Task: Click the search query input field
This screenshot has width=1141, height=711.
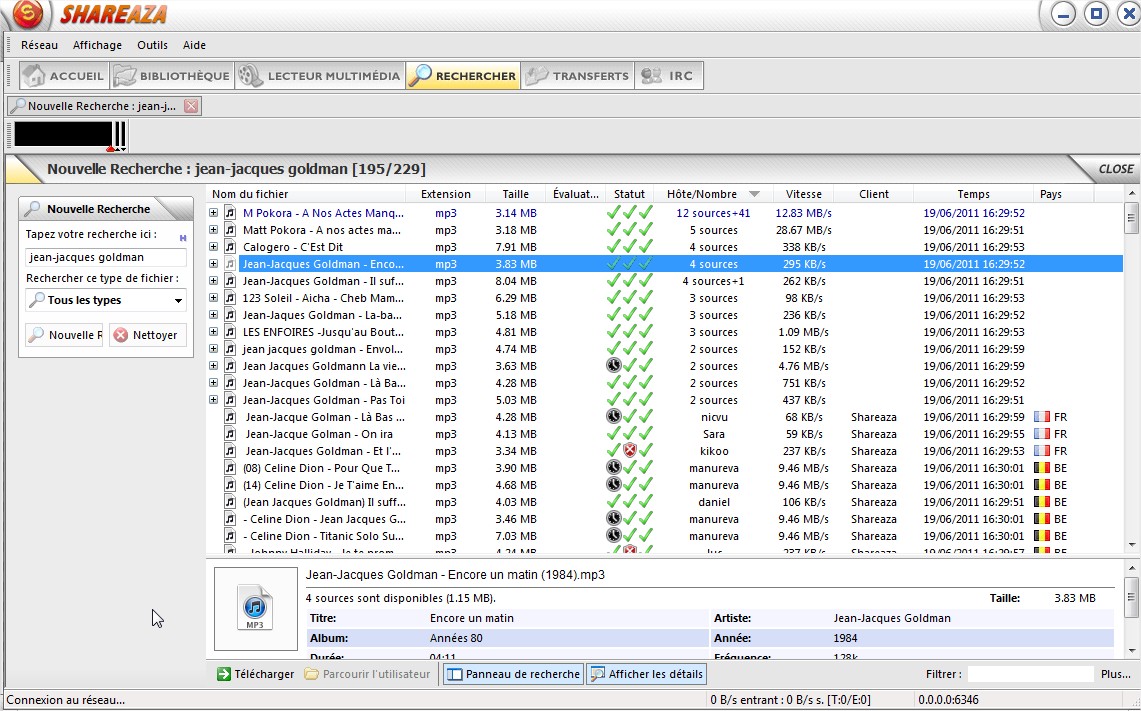Action: [106, 257]
